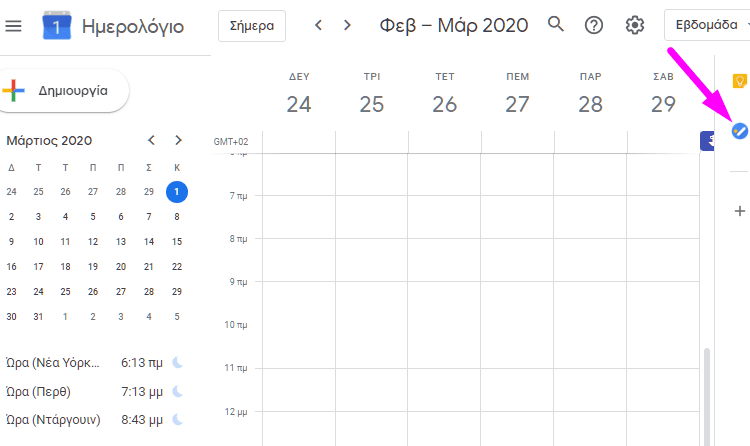Open the main hamburger menu
This screenshot has height=446, width=750.
point(13,25)
